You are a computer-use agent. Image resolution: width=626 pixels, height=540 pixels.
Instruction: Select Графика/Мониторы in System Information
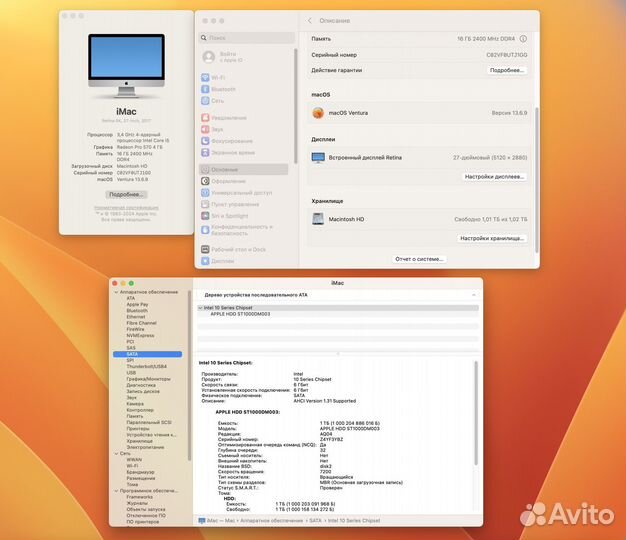click(x=148, y=379)
